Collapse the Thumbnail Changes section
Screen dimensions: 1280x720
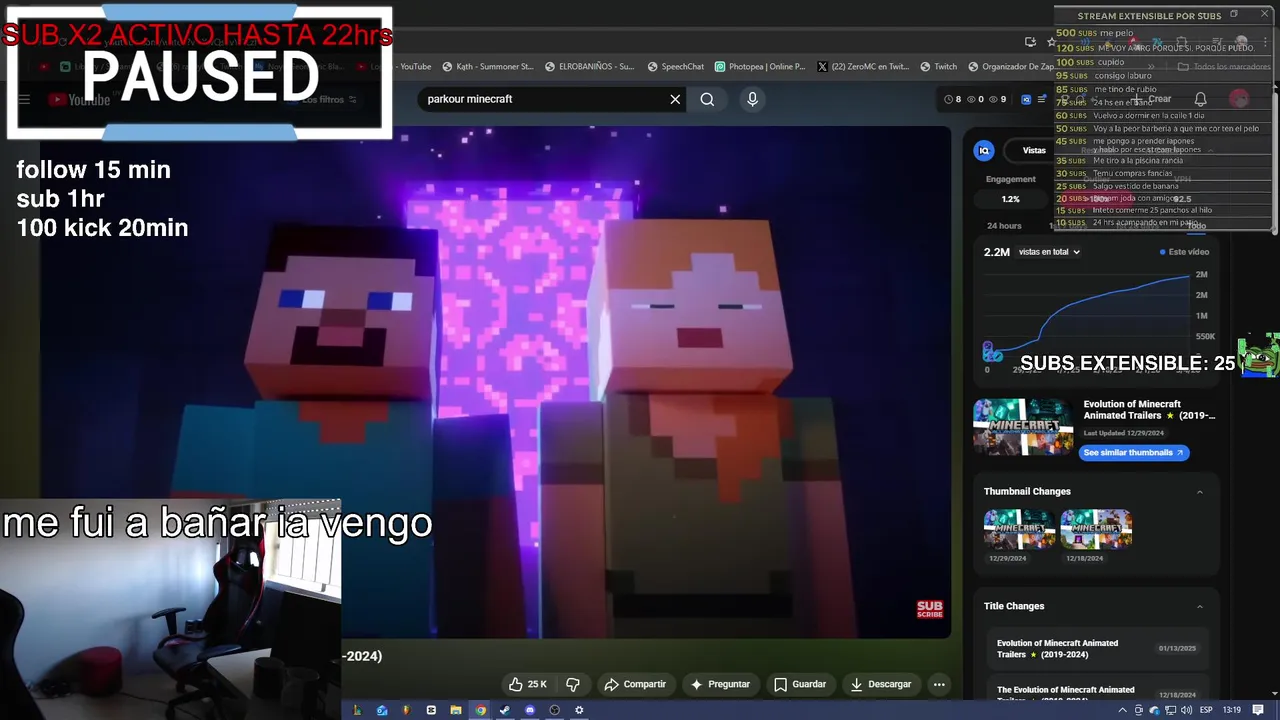click(x=1200, y=491)
